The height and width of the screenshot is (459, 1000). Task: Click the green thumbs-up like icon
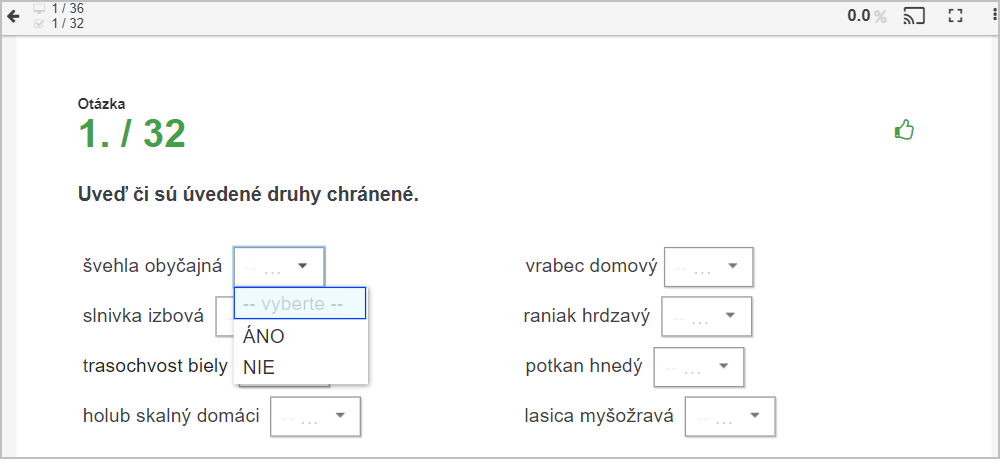tap(904, 131)
